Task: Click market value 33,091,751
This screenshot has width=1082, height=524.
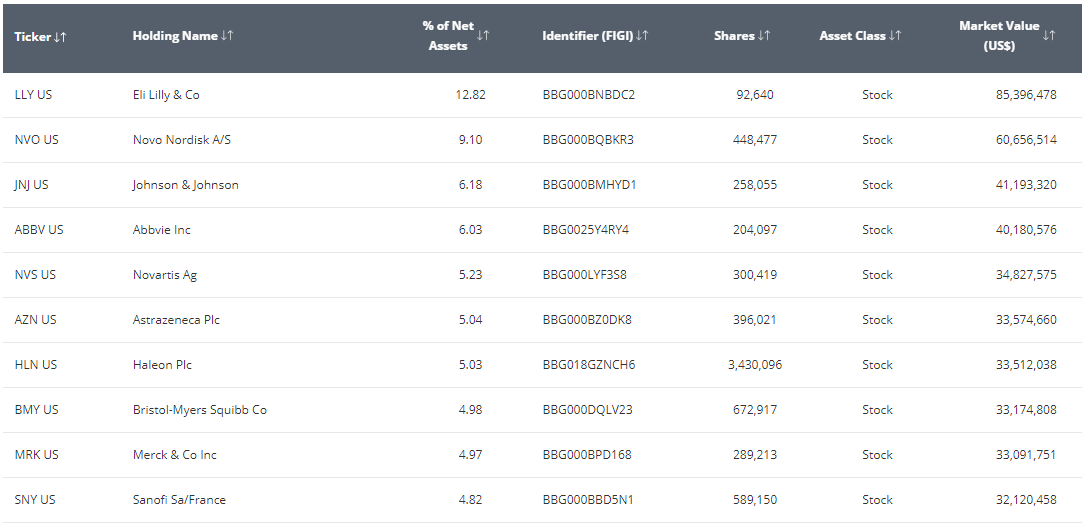Action: (x=1026, y=454)
